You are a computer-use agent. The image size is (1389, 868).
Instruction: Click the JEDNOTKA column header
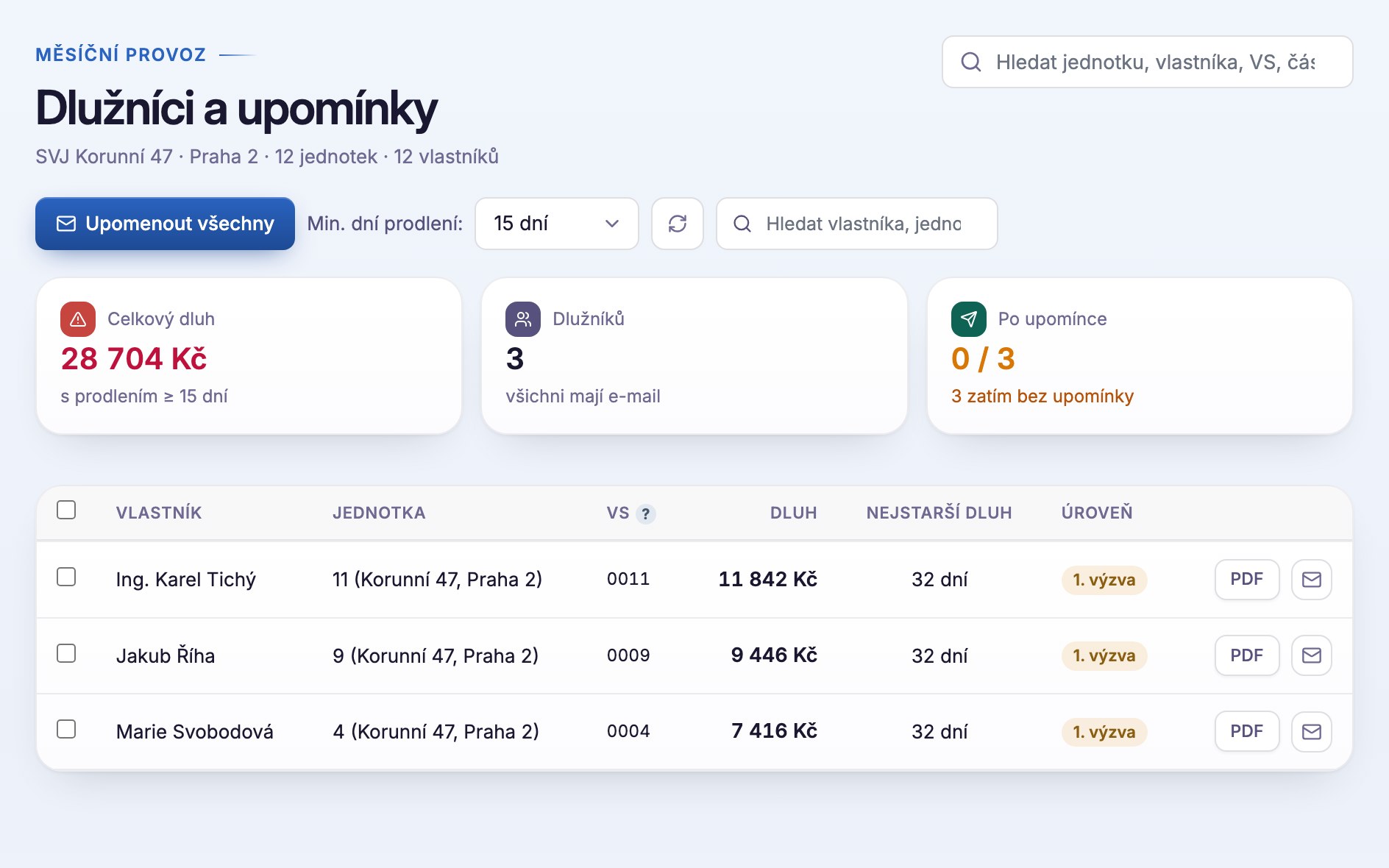[379, 513]
